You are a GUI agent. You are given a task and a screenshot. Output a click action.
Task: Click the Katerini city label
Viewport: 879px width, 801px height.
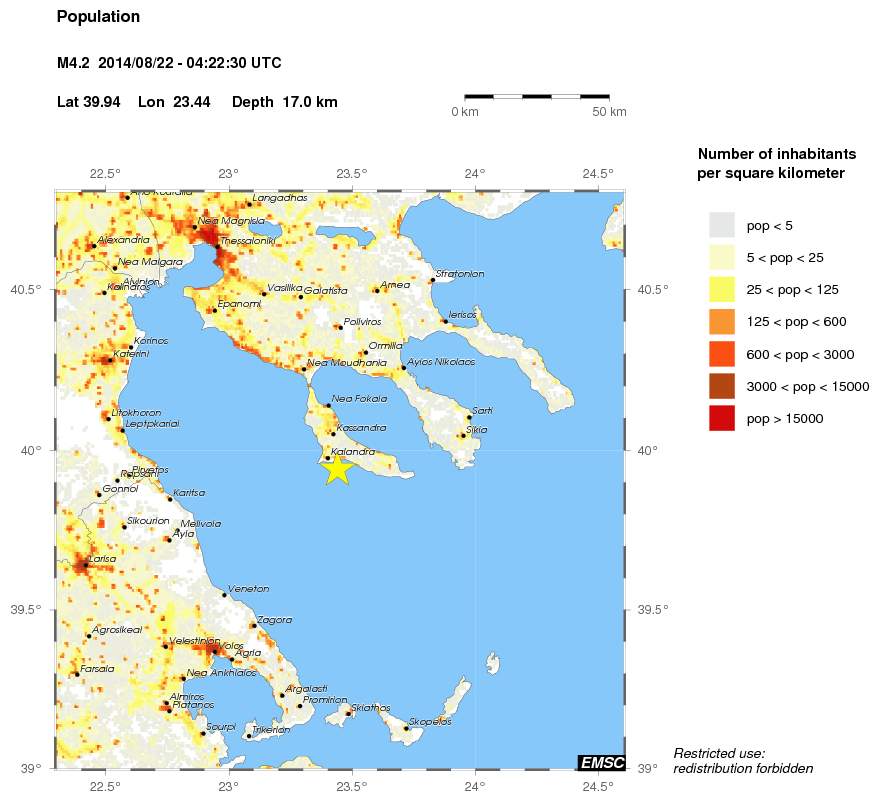(x=131, y=354)
